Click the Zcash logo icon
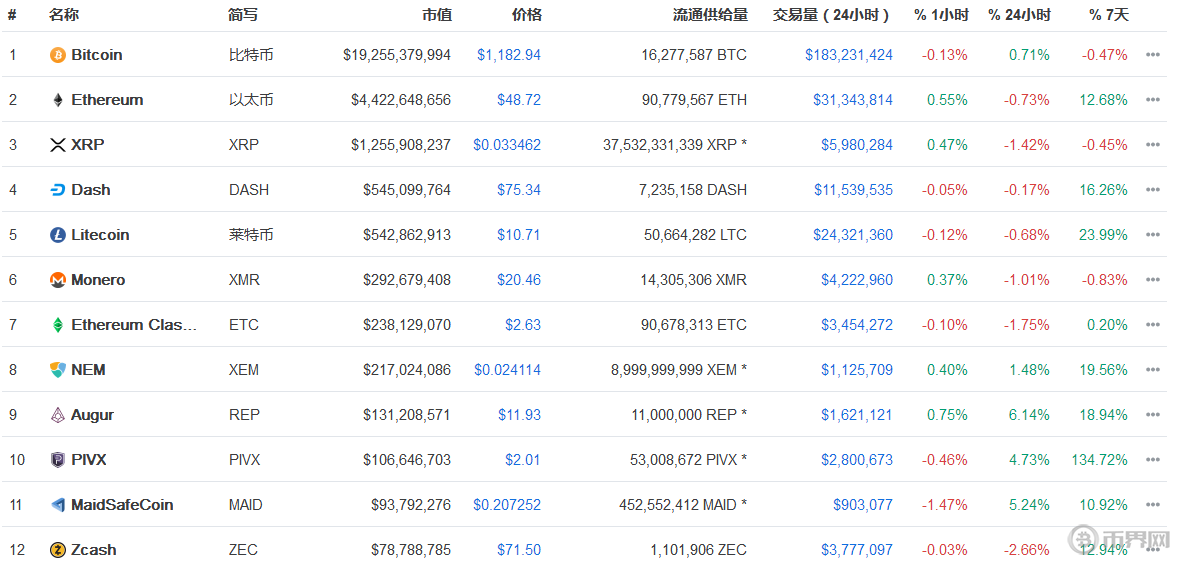This screenshot has width=1181, height=567. coord(58,550)
